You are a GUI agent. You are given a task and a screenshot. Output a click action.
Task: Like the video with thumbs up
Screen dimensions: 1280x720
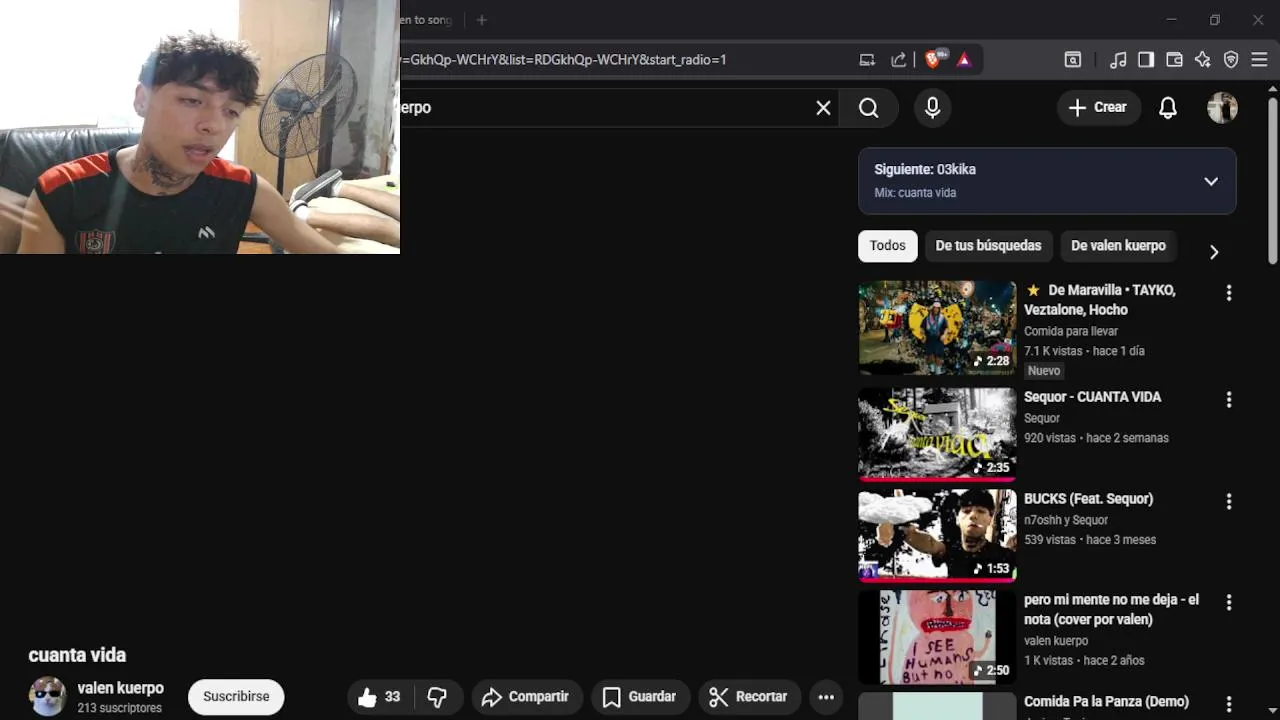pyautogui.click(x=379, y=697)
